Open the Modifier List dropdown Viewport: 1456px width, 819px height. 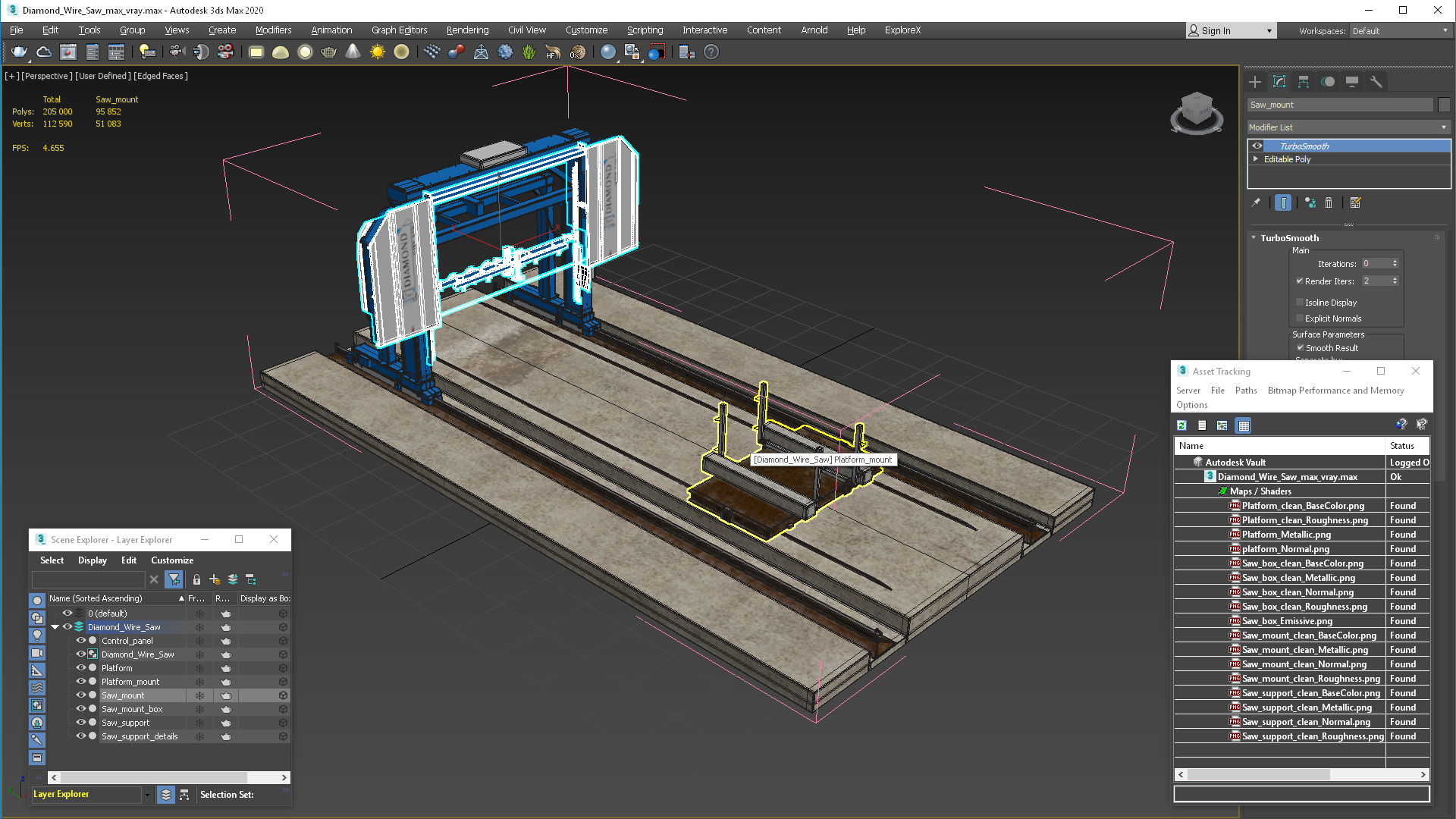[1349, 127]
